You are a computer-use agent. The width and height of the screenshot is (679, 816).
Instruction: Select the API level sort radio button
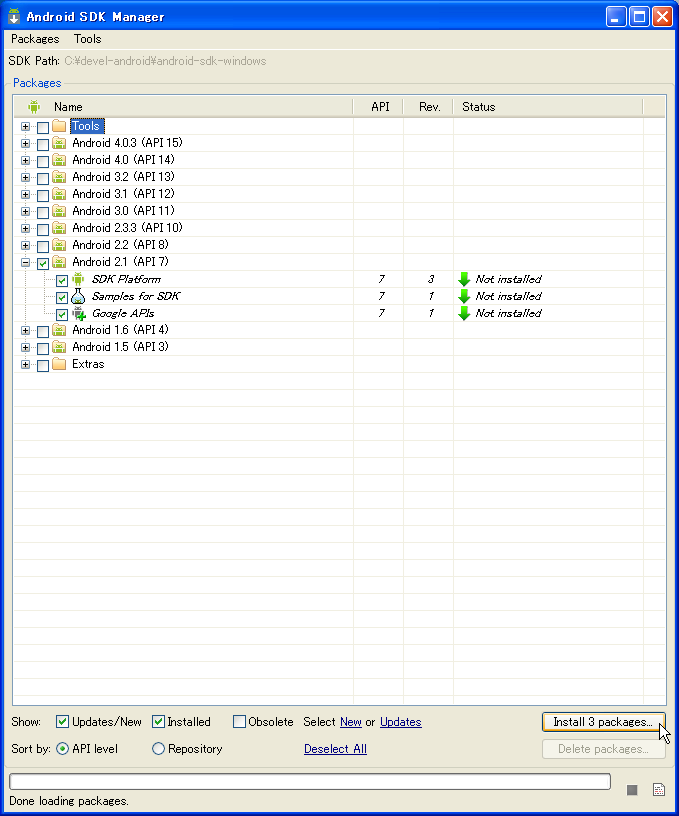pyautogui.click(x=62, y=749)
